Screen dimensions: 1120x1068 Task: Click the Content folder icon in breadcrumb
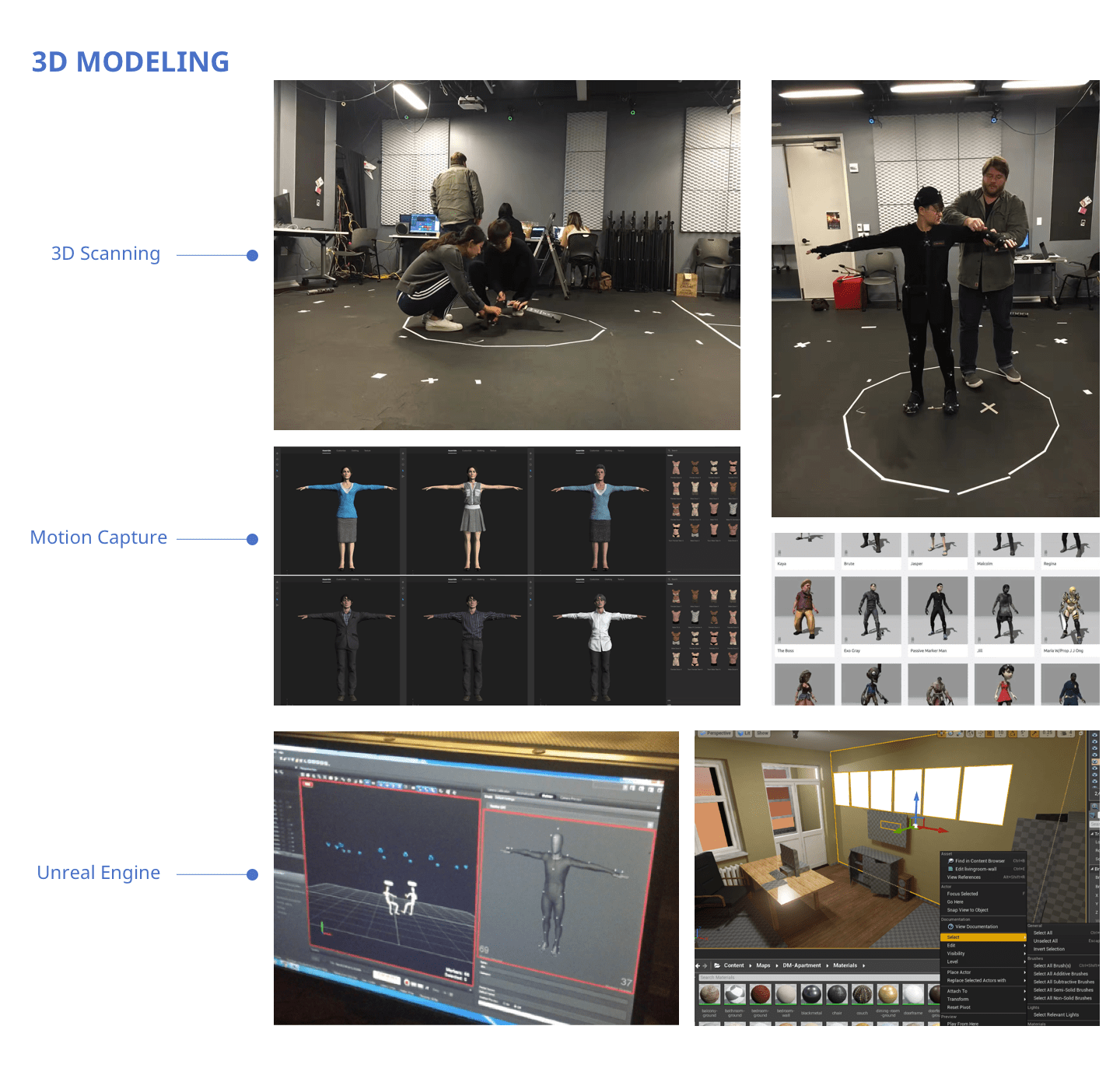(x=717, y=965)
